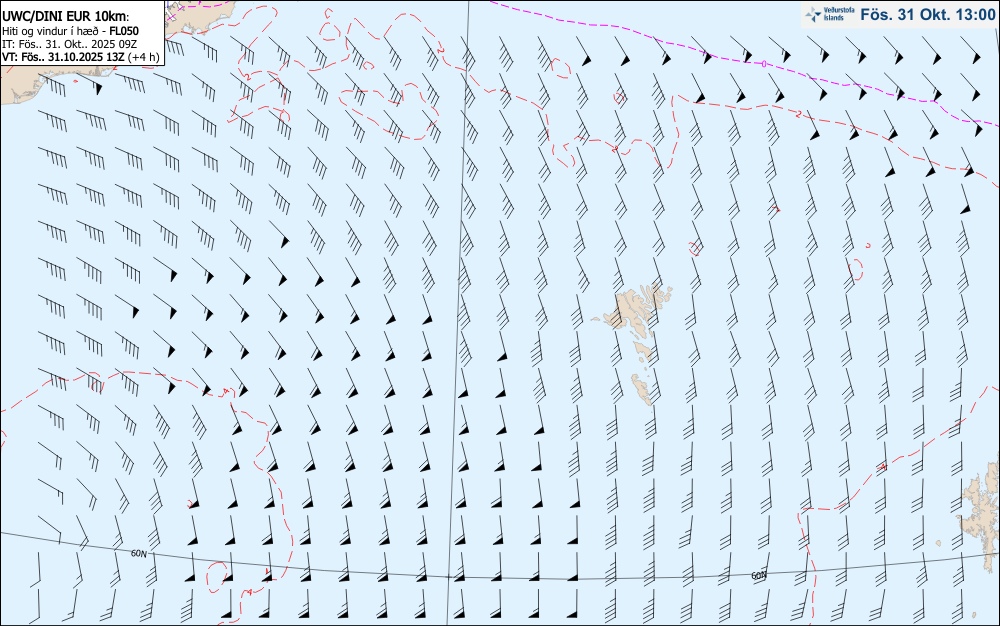
Task: Click the western 60N latitude label
Action: pyautogui.click(x=138, y=553)
